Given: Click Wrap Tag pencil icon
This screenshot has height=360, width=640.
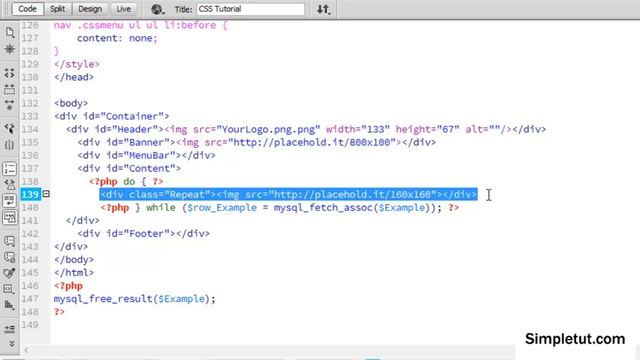Looking at the screenshot, I should click(x=10, y=273).
